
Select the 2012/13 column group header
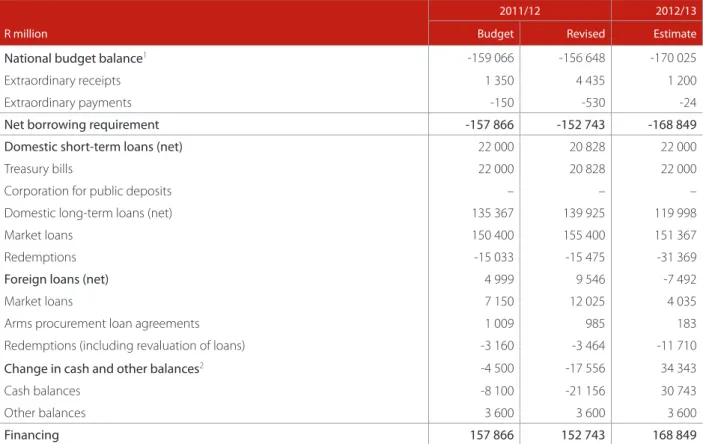click(x=676, y=10)
